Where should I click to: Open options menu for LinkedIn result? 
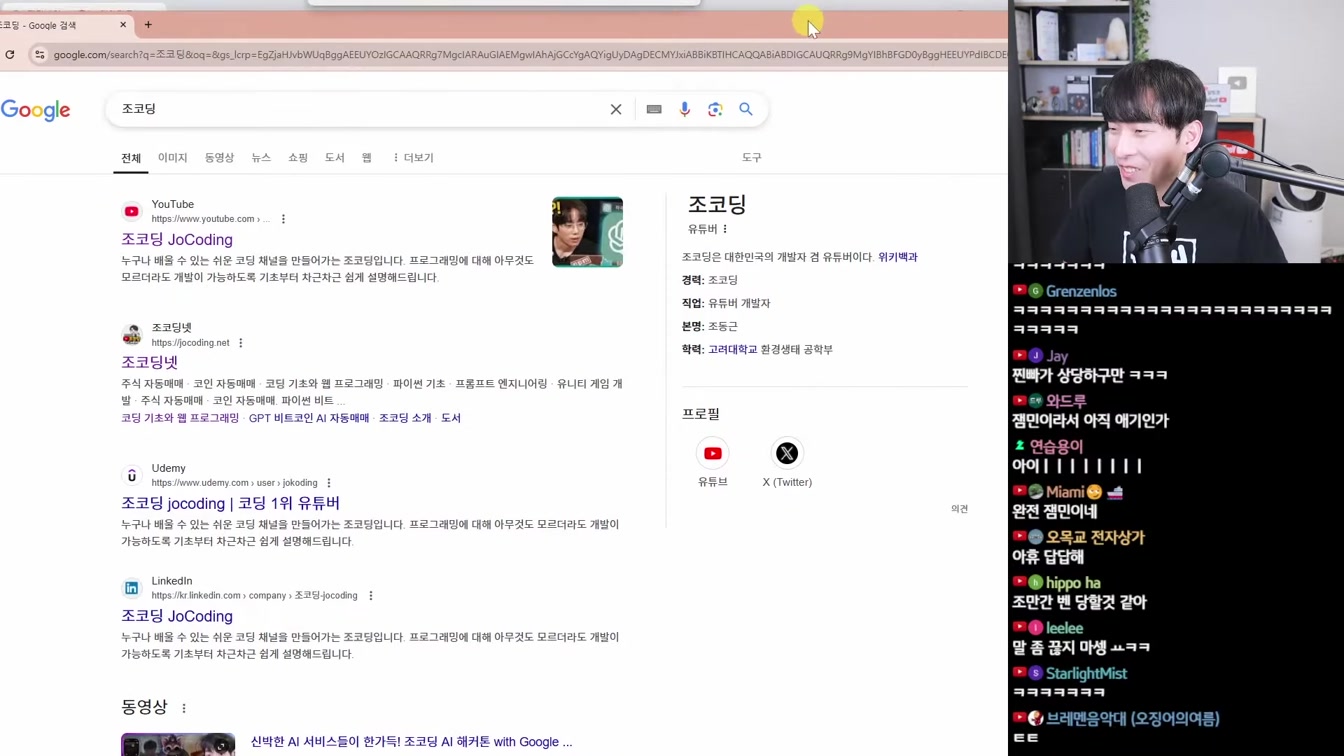[x=371, y=595]
